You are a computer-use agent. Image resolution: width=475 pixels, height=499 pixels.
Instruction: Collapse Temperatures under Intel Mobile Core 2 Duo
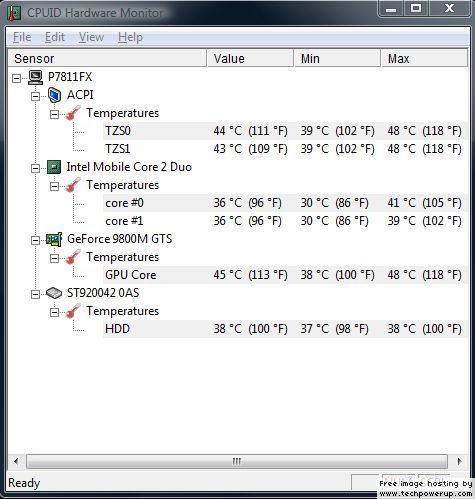(x=54, y=187)
